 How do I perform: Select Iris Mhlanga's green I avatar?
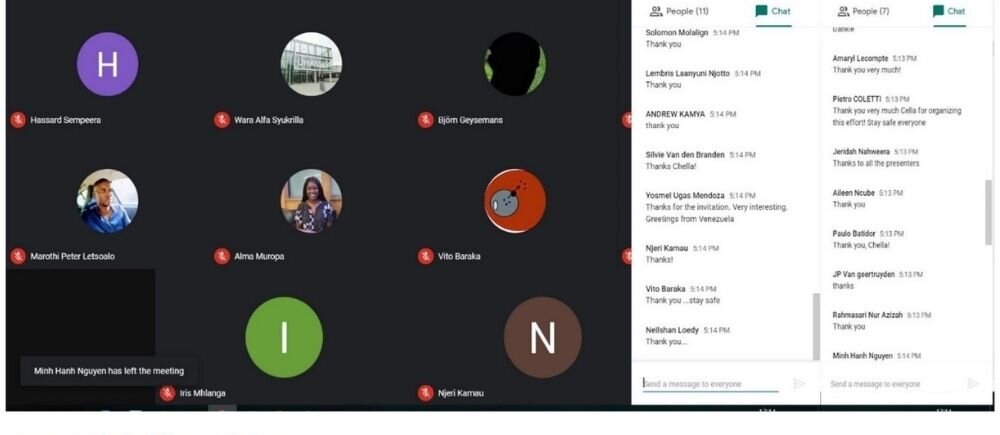(x=284, y=337)
